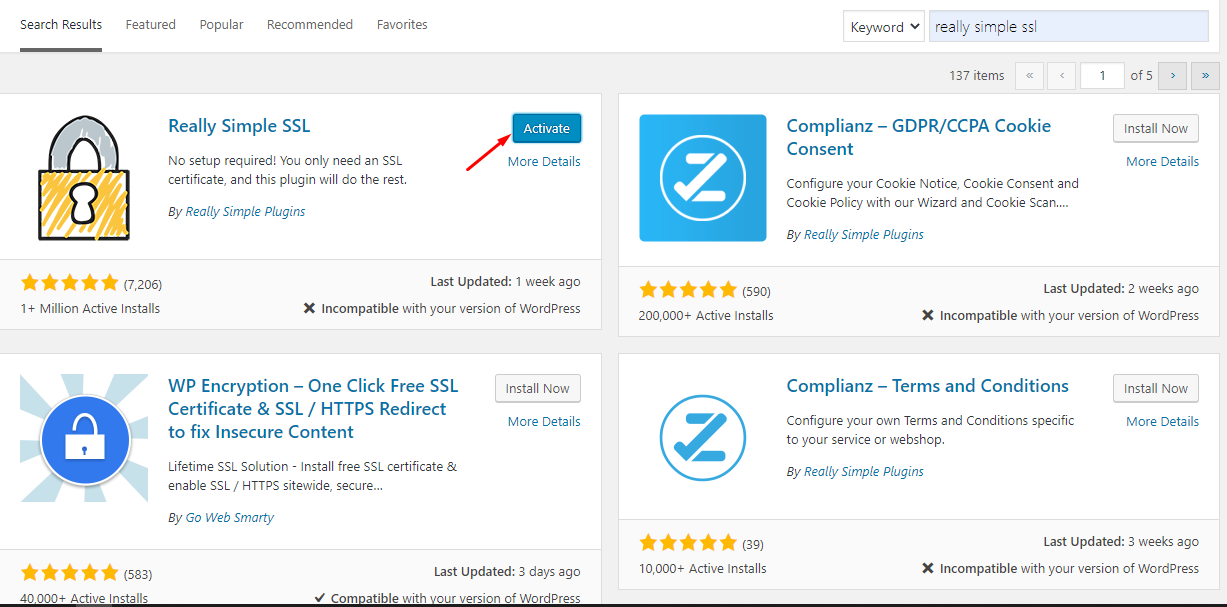1227x607 pixels.
Task: Open the Favorites tab
Action: pyautogui.click(x=402, y=25)
